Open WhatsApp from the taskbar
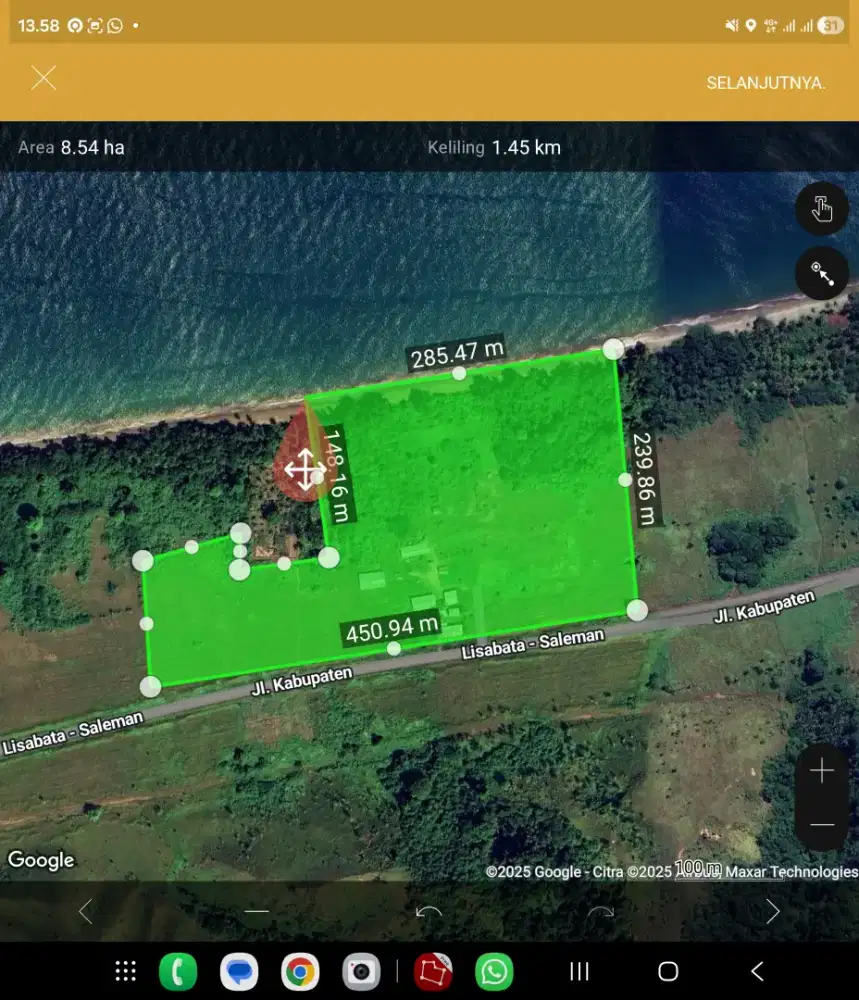 click(494, 971)
